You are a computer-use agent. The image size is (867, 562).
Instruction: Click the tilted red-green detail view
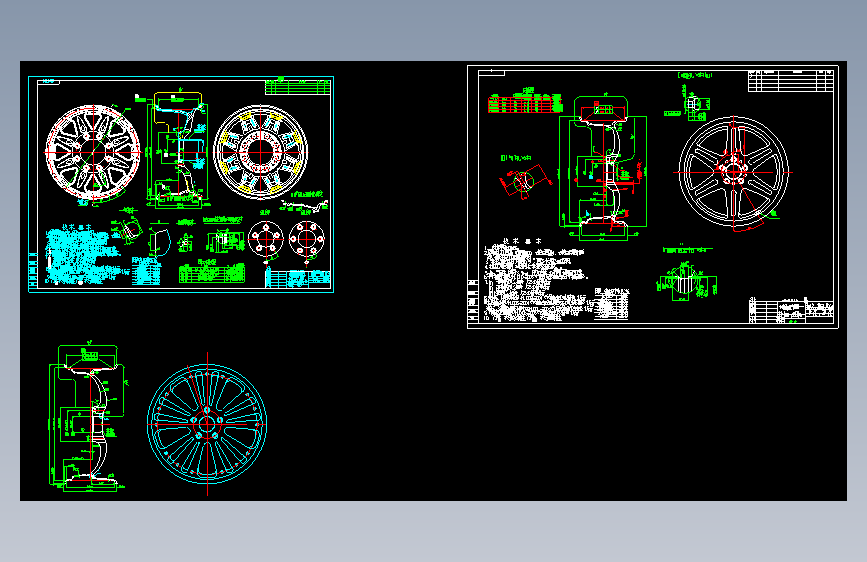point(524,181)
